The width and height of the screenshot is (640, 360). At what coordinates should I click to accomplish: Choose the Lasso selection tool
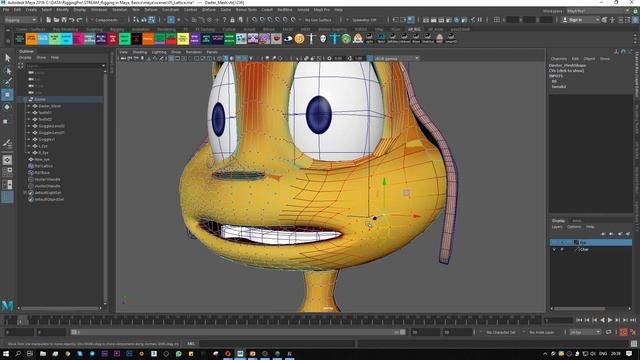coord(7,71)
